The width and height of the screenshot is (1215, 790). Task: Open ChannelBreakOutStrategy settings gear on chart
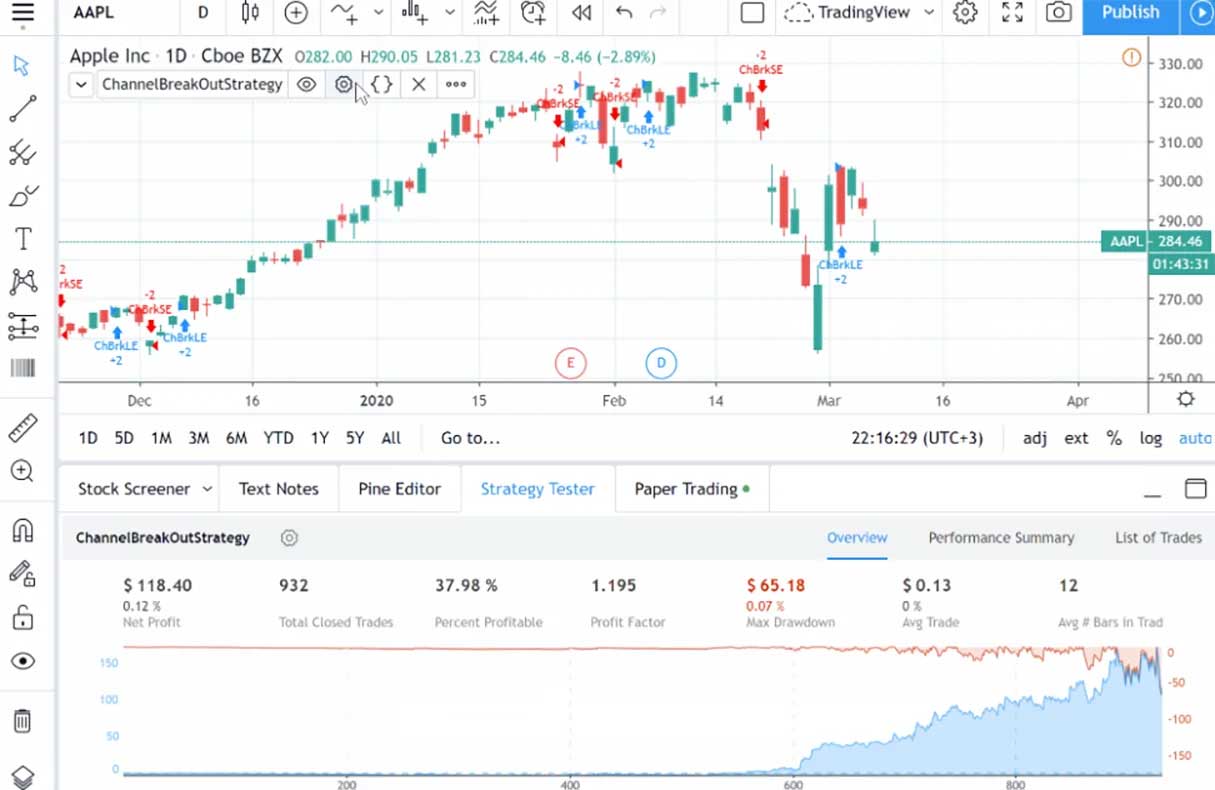(x=344, y=85)
